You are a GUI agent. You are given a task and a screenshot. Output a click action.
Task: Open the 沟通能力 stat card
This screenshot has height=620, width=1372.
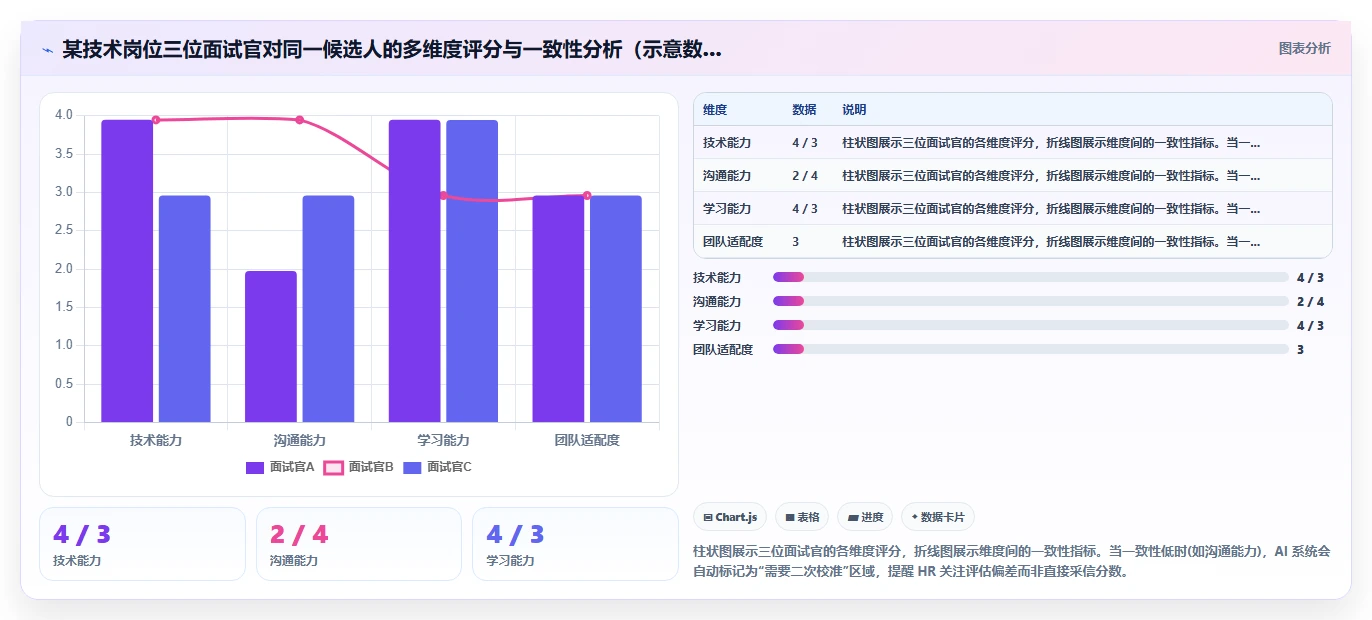click(359, 544)
